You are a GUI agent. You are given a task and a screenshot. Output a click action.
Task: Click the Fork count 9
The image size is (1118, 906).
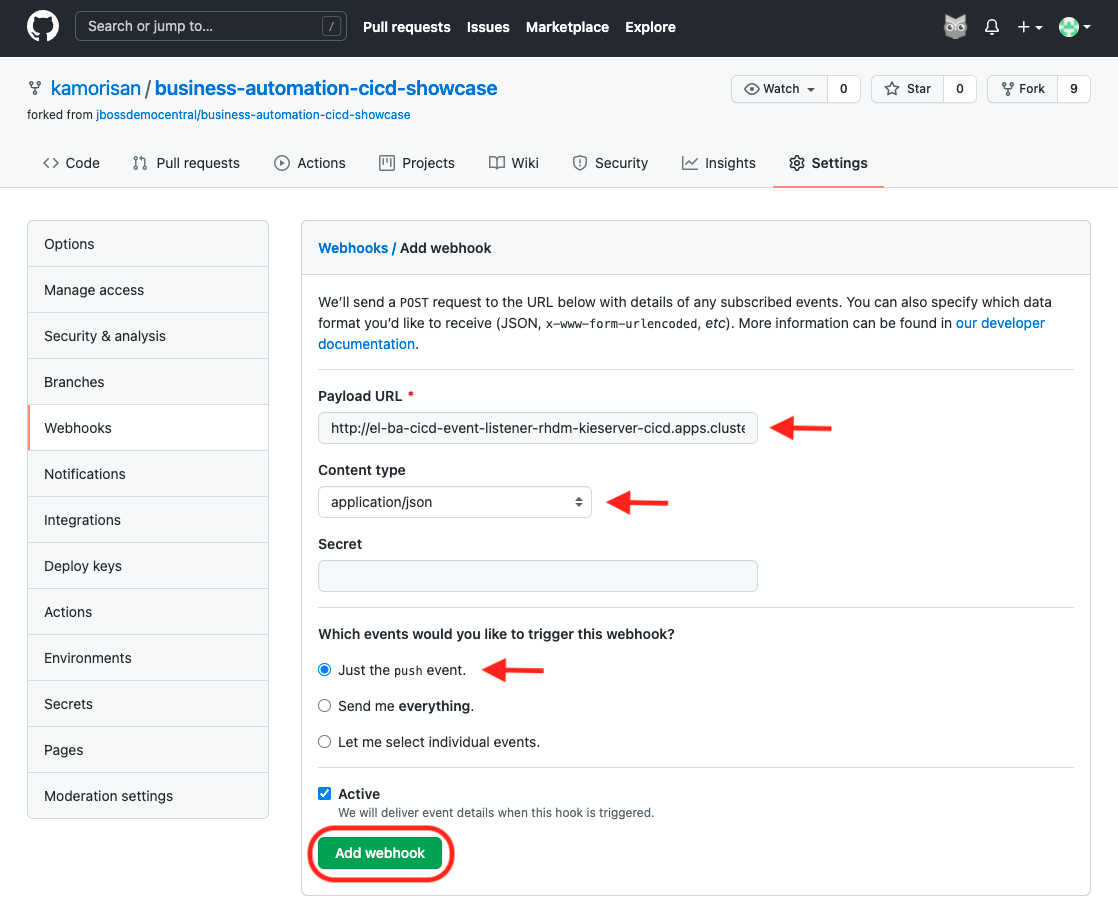(1074, 89)
